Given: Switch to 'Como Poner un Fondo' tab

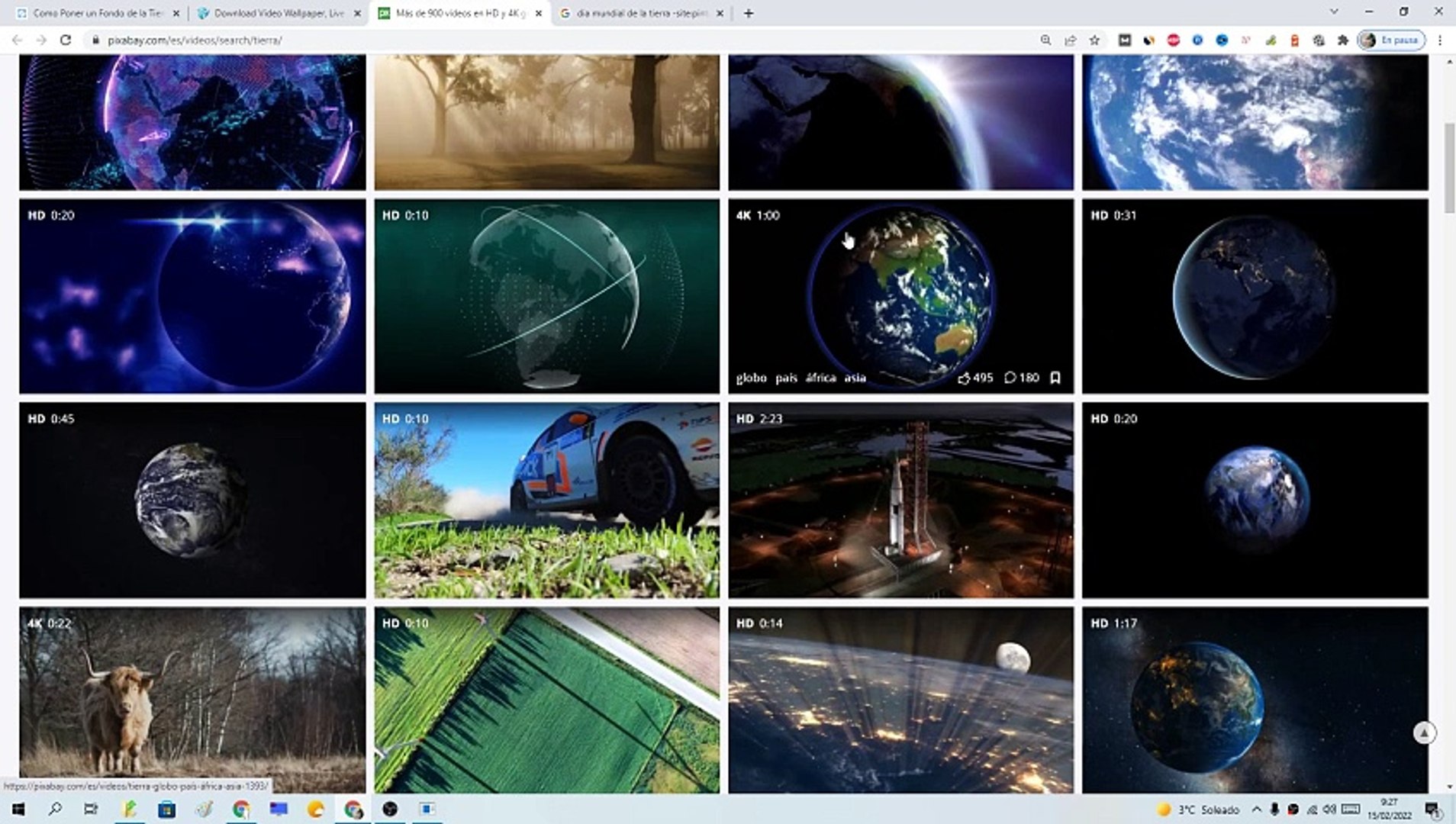Looking at the screenshot, I should point(98,13).
